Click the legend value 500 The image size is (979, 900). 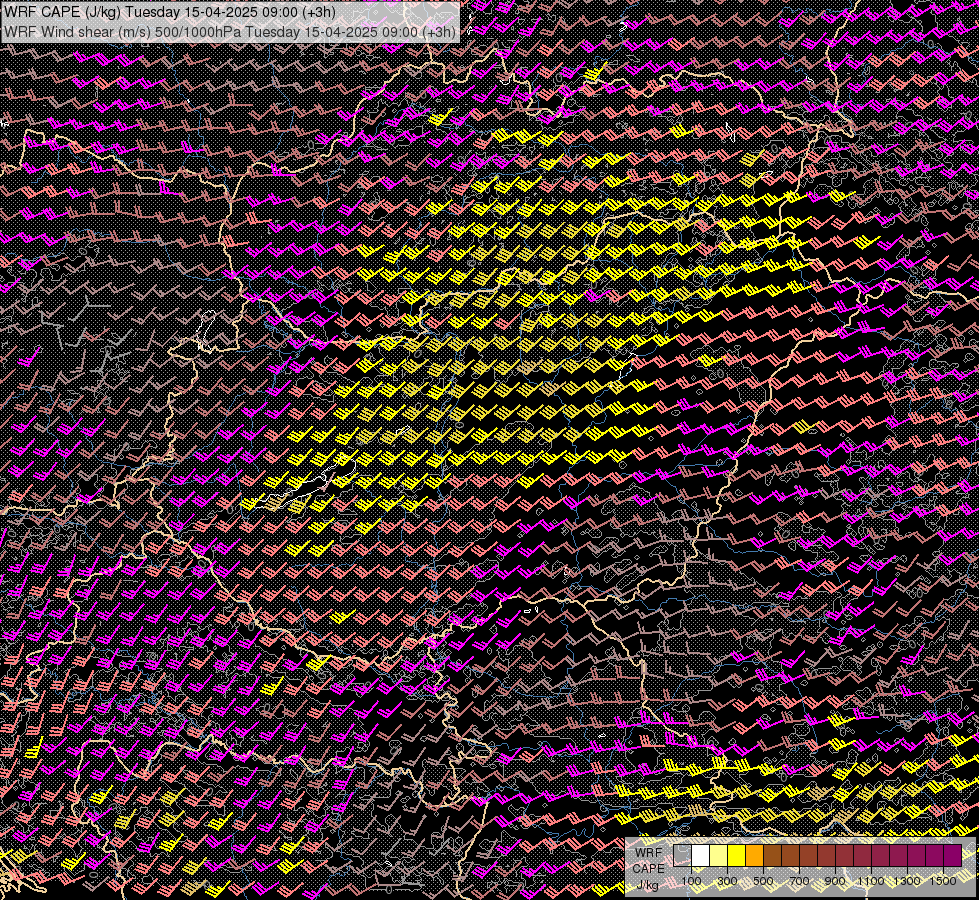pyautogui.click(x=763, y=881)
